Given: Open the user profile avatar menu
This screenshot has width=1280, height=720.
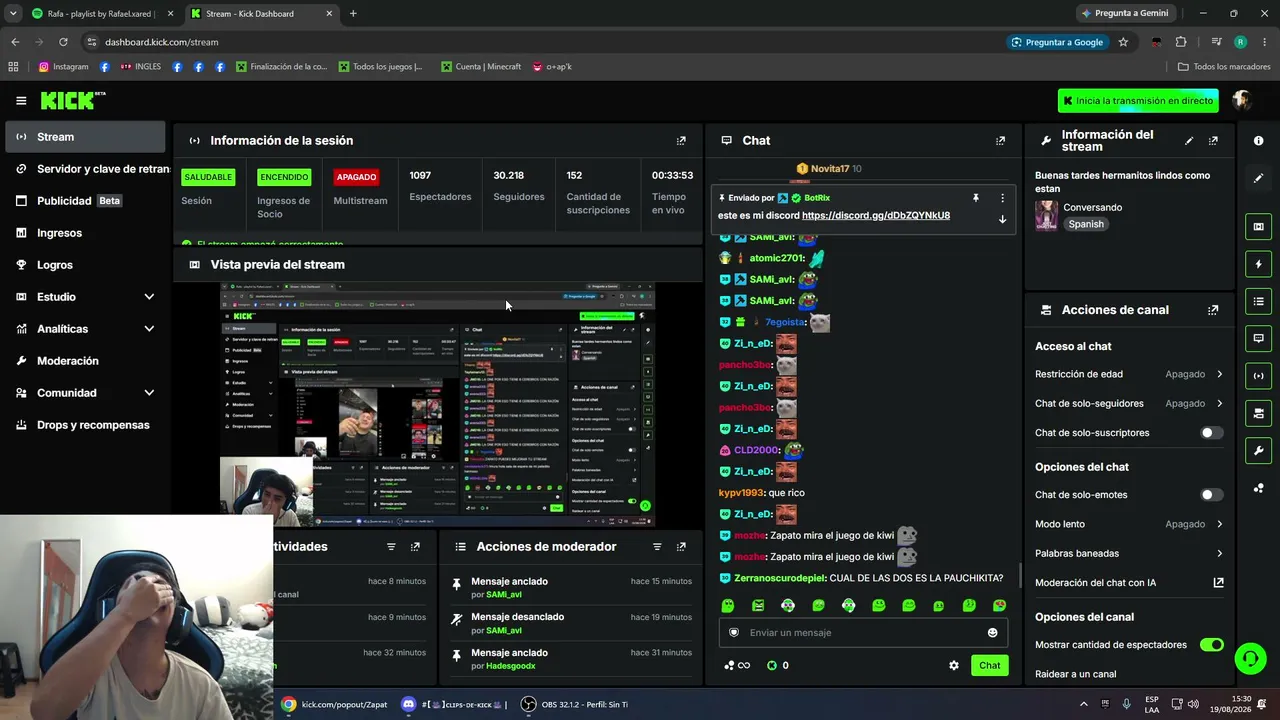Looking at the screenshot, I should (1242, 100).
